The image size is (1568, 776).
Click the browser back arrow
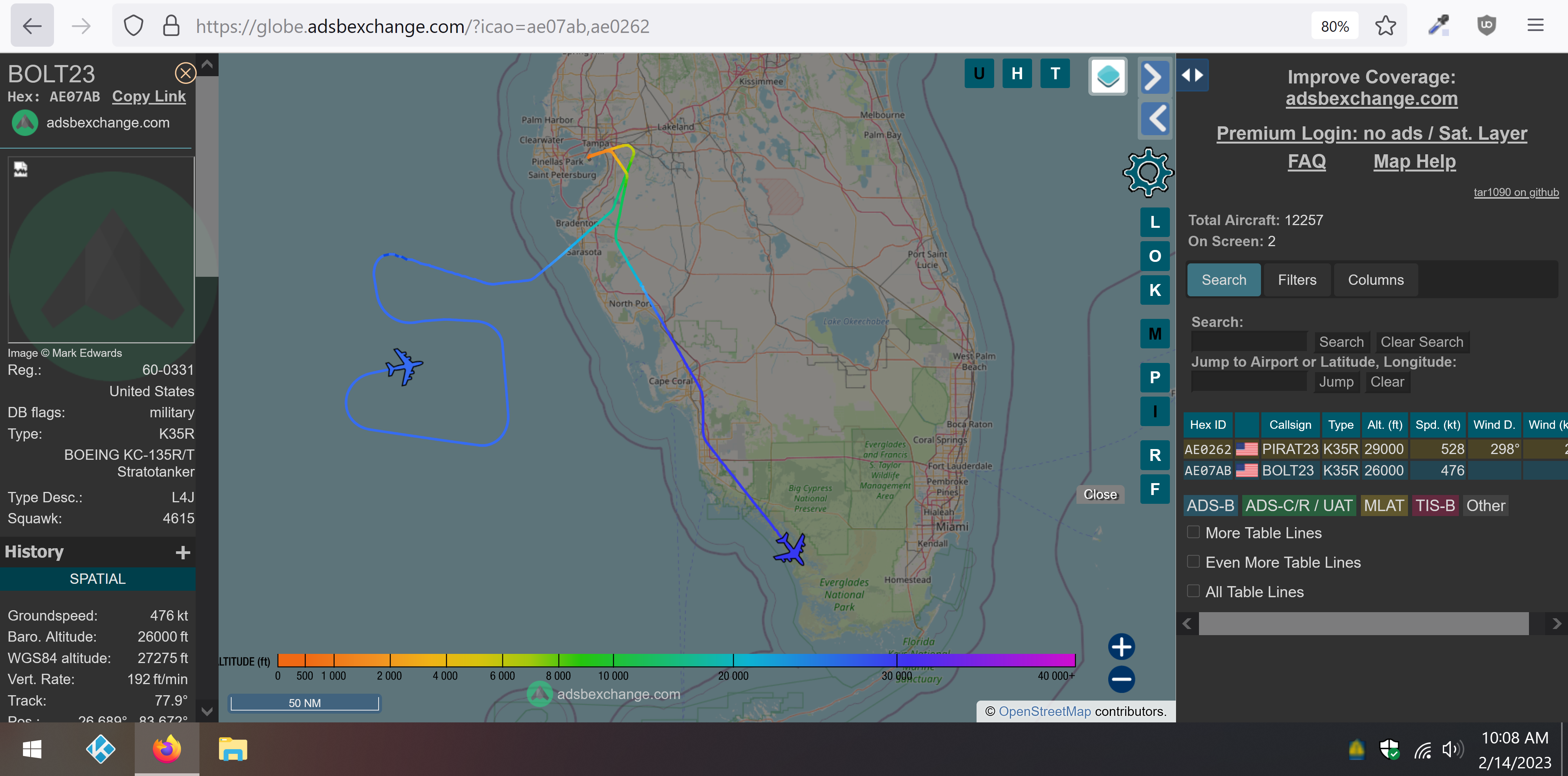(x=32, y=26)
